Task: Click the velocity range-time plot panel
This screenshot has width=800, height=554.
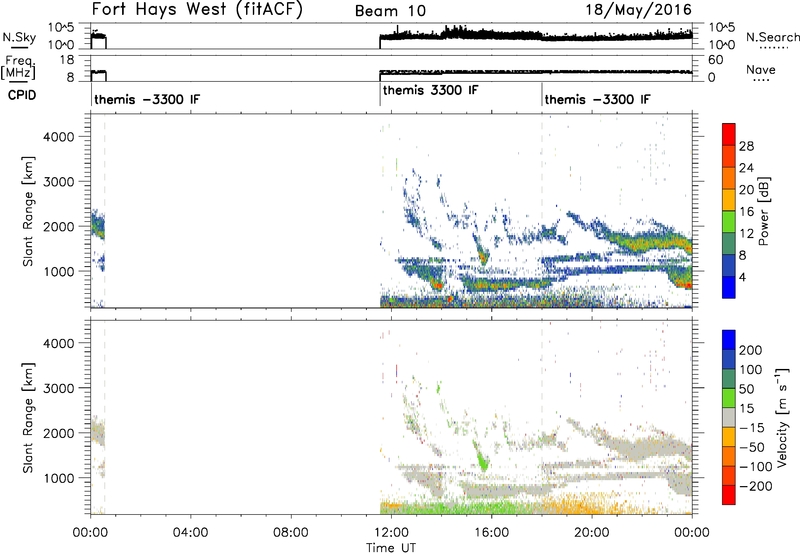Action: pos(391,417)
